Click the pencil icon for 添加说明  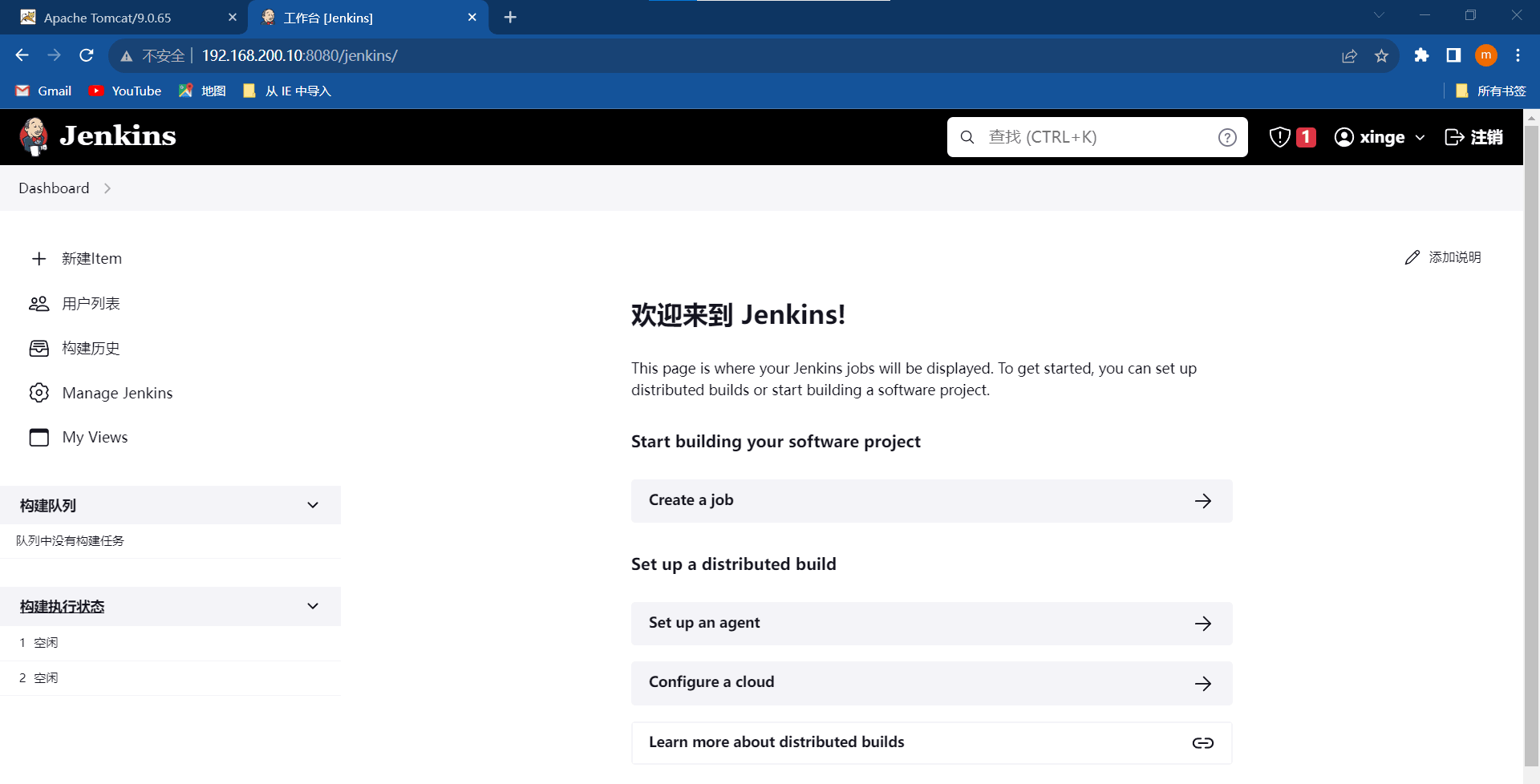coord(1412,257)
